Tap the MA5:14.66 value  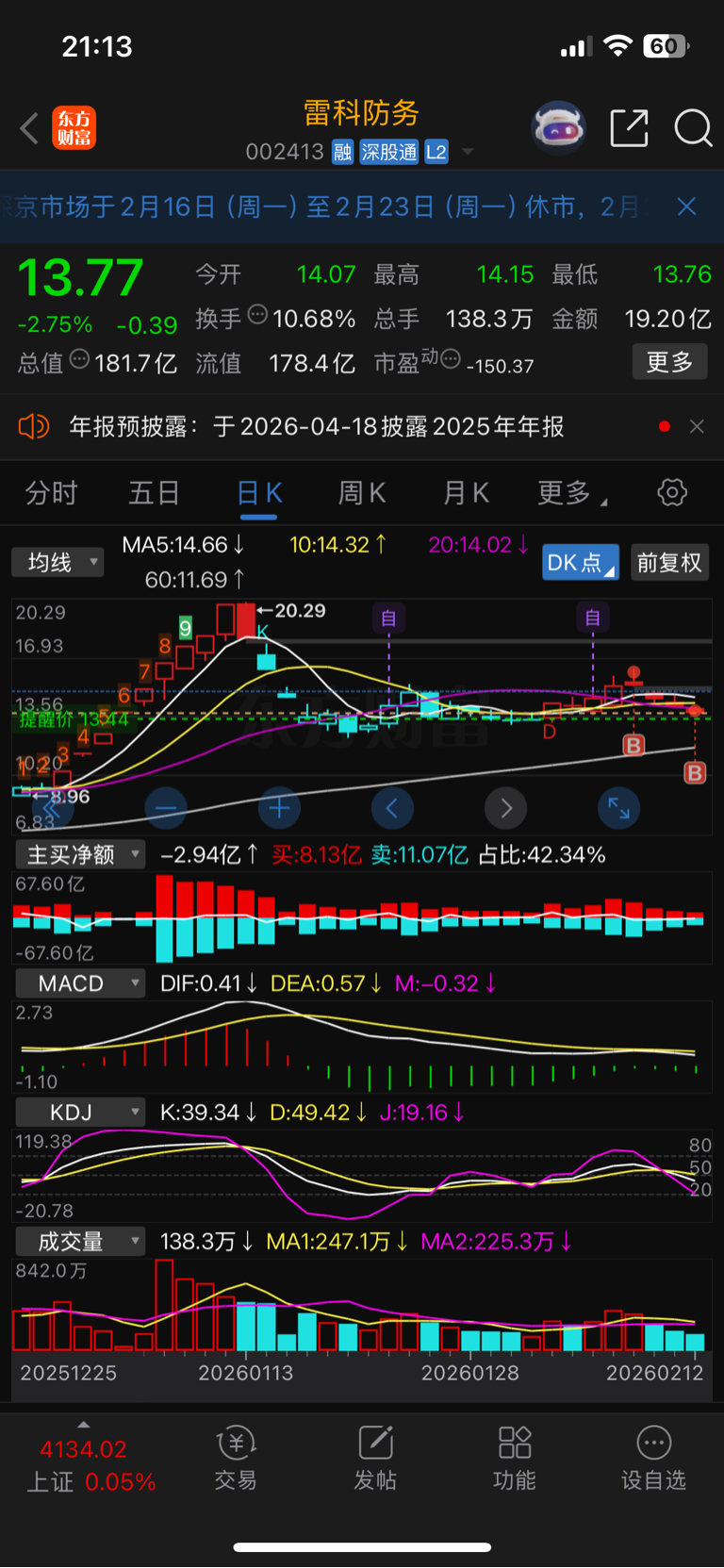(184, 545)
